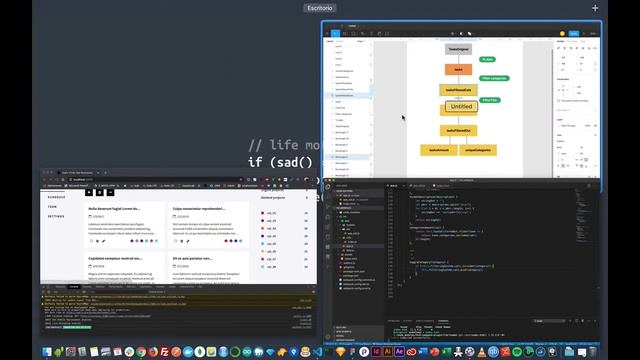The width and height of the screenshot is (640, 360).
Task: Add a new desktop with plus button
Action: (x=595, y=8)
